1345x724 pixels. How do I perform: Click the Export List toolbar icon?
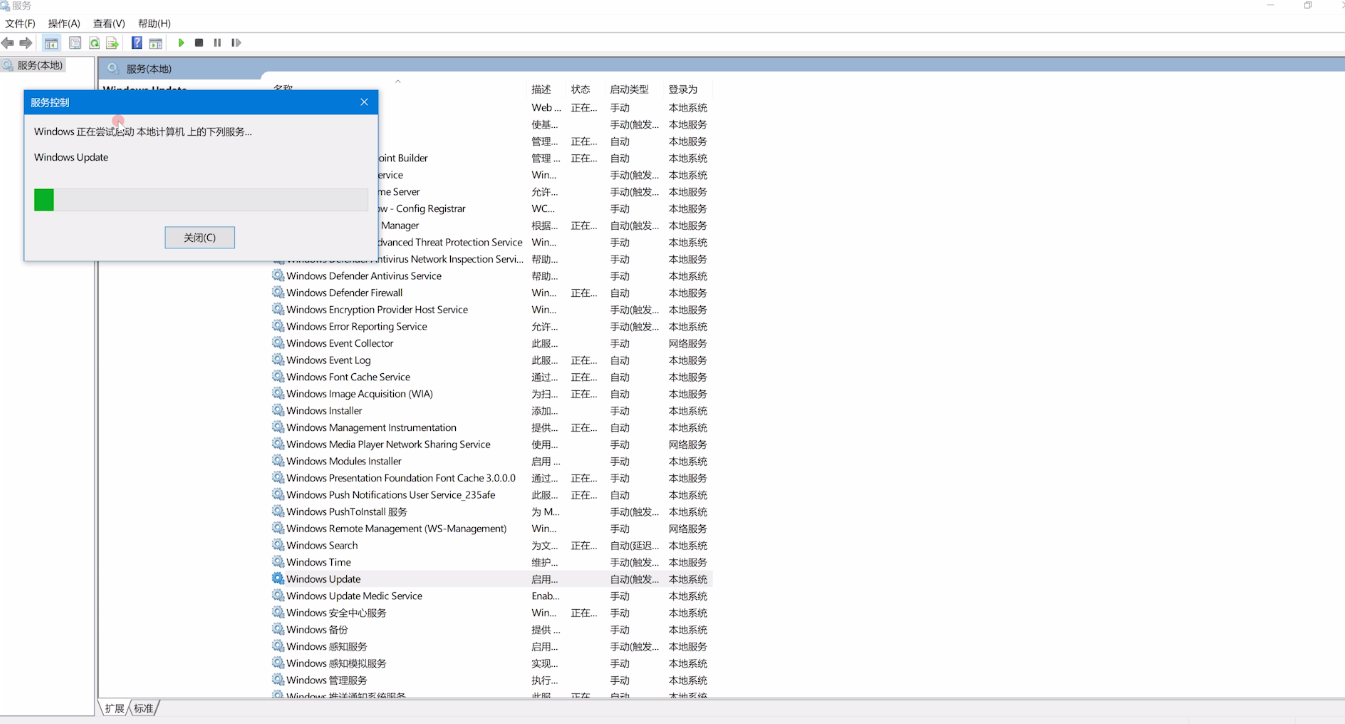click(112, 43)
